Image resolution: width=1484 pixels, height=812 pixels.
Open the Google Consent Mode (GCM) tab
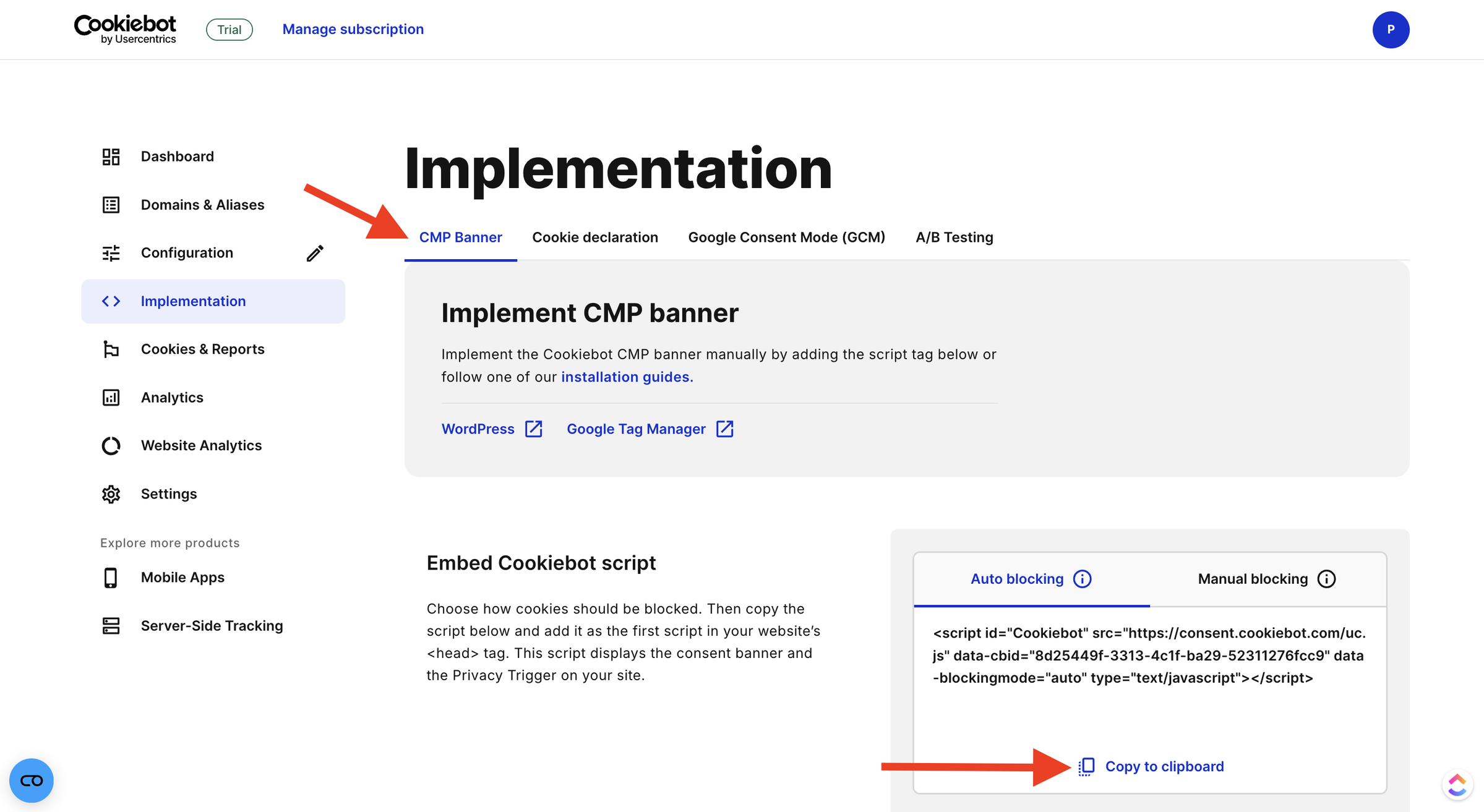click(x=786, y=237)
